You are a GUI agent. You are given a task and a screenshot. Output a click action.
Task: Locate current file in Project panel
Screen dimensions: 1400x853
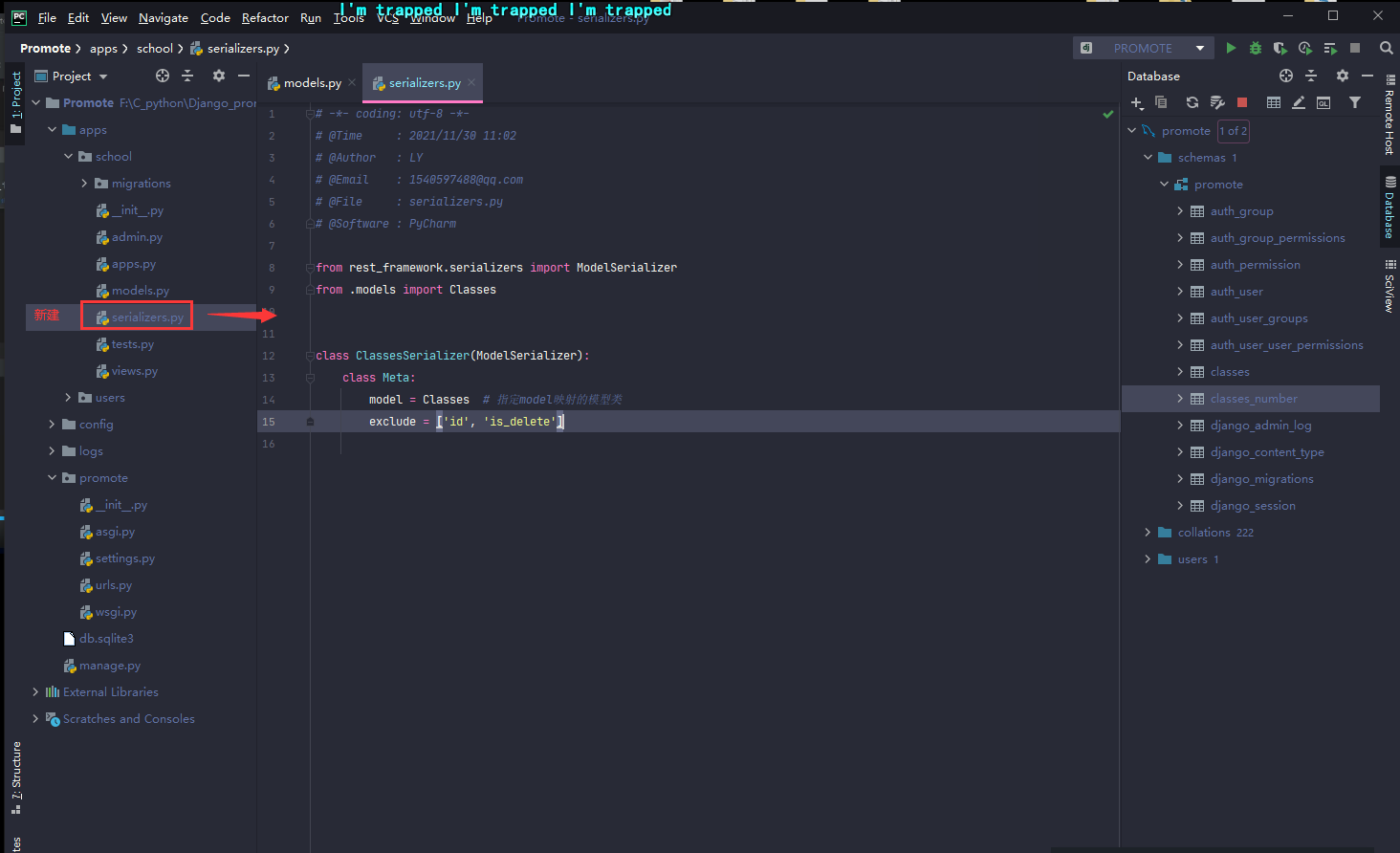(x=163, y=76)
